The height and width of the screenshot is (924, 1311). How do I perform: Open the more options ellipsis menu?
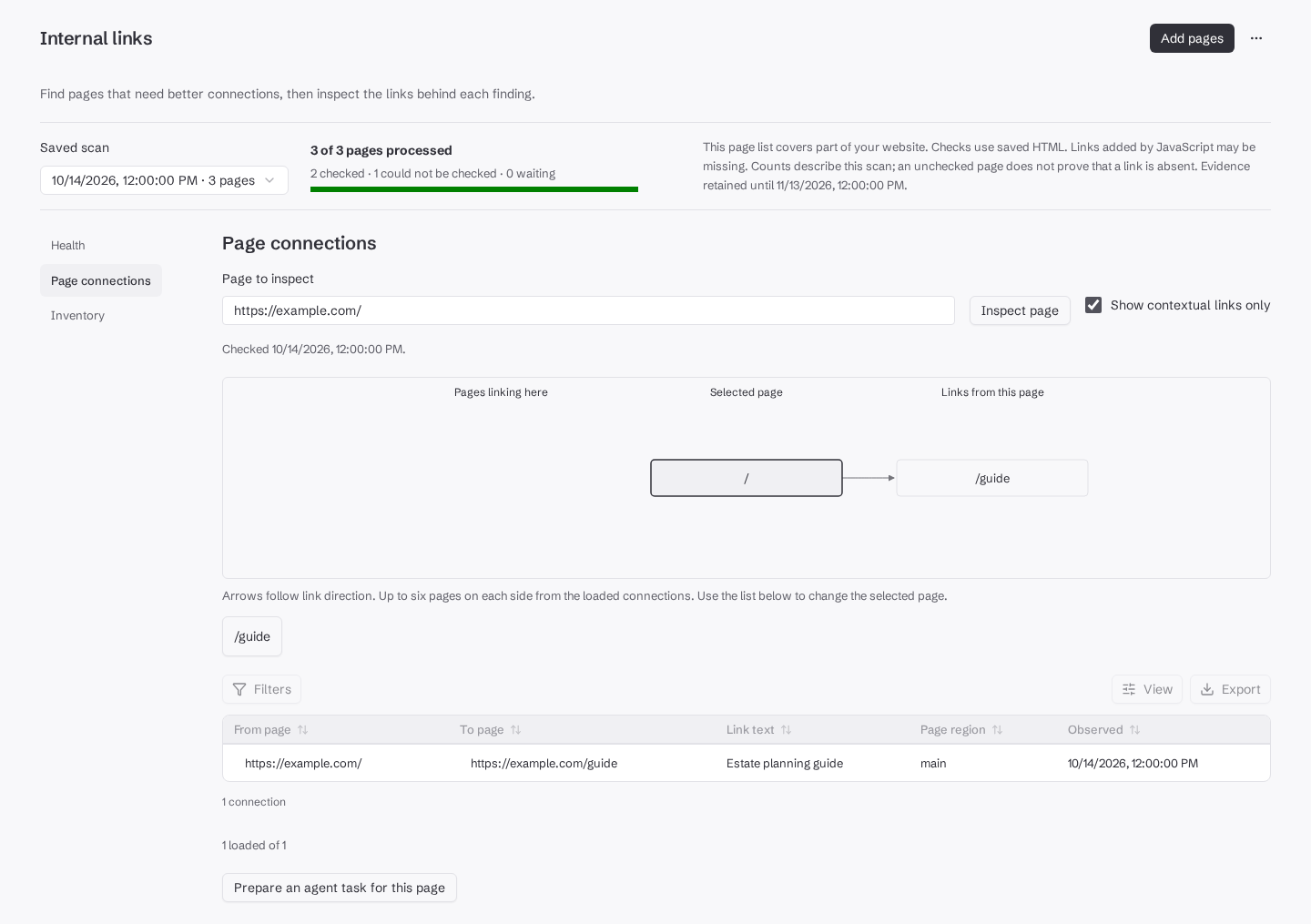(x=1256, y=38)
